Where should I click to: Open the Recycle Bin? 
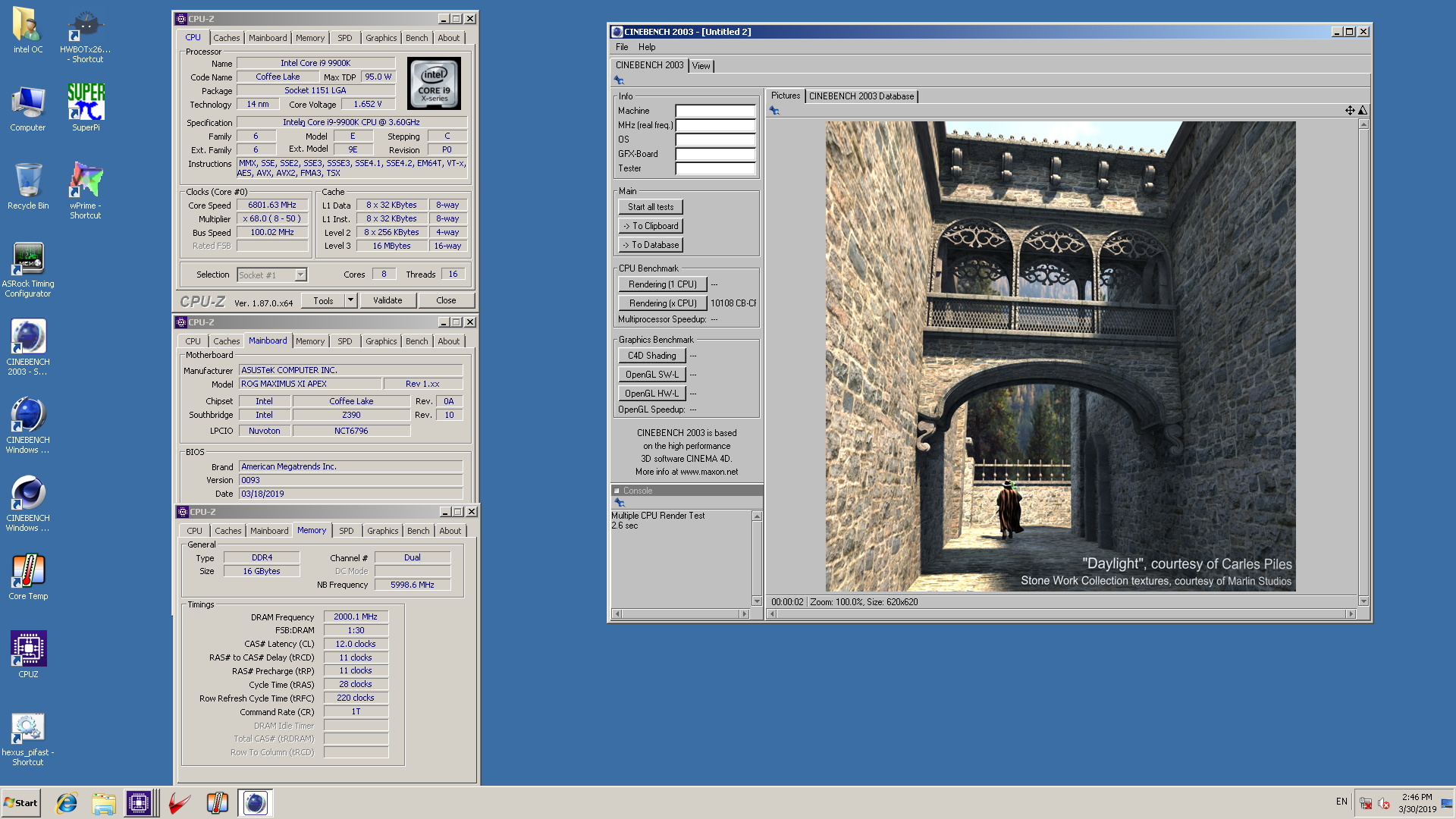point(28,187)
